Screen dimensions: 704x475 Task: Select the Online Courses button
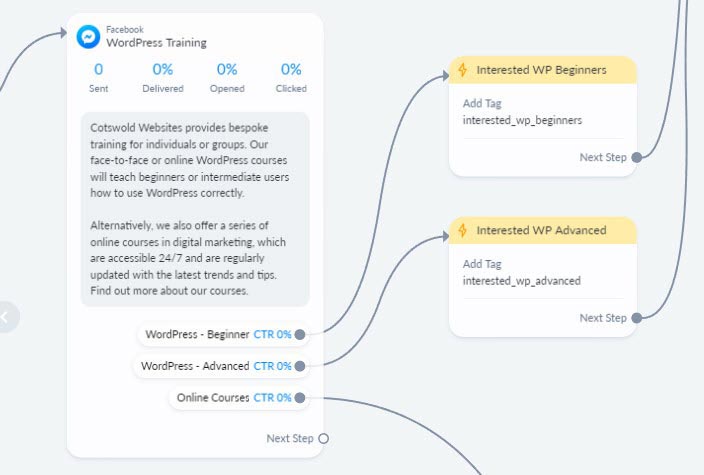pos(212,398)
